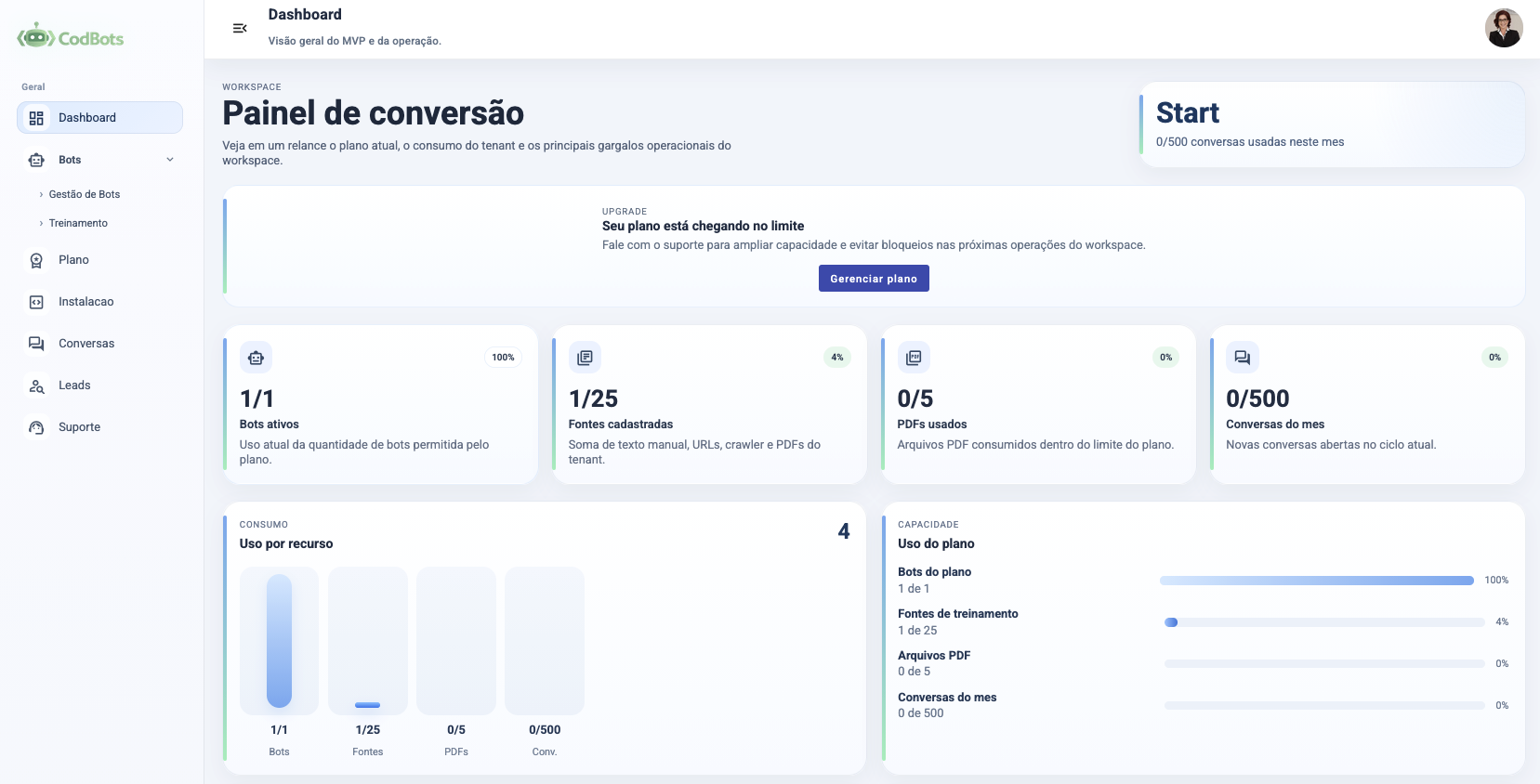Viewport: 1540px width, 784px height.
Task: Click the Conversas chat icon in sidebar
Action: pyautogui.click(x=36, y=344)
